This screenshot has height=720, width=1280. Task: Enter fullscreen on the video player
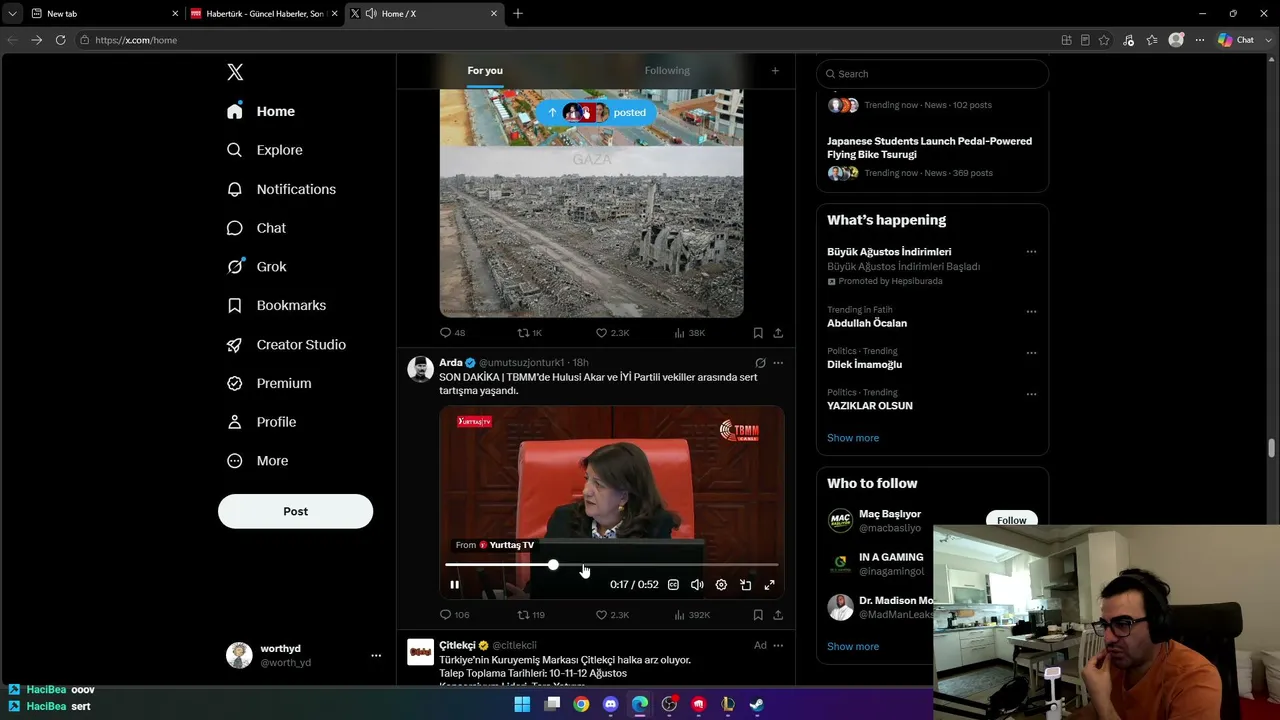pos(770,585)
